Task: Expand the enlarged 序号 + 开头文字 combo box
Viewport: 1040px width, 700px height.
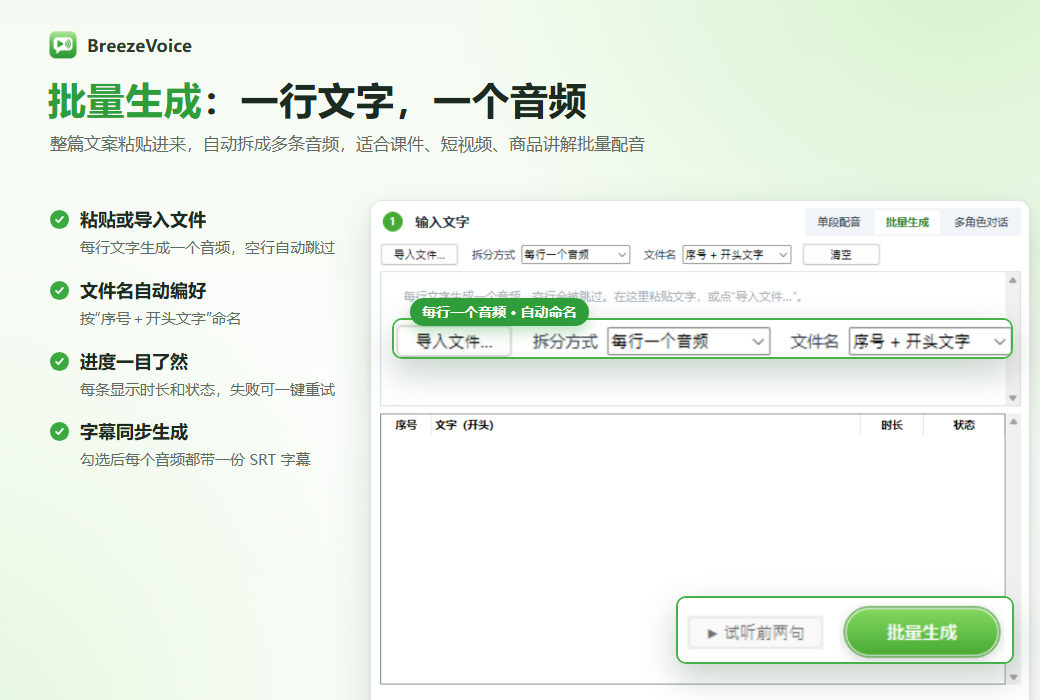Action: [929, 342]
